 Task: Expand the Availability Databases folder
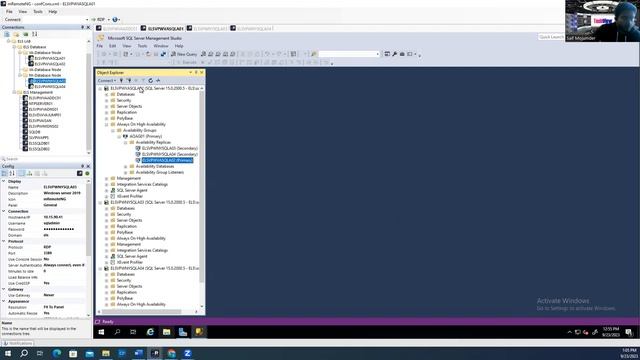click(126, 167)
